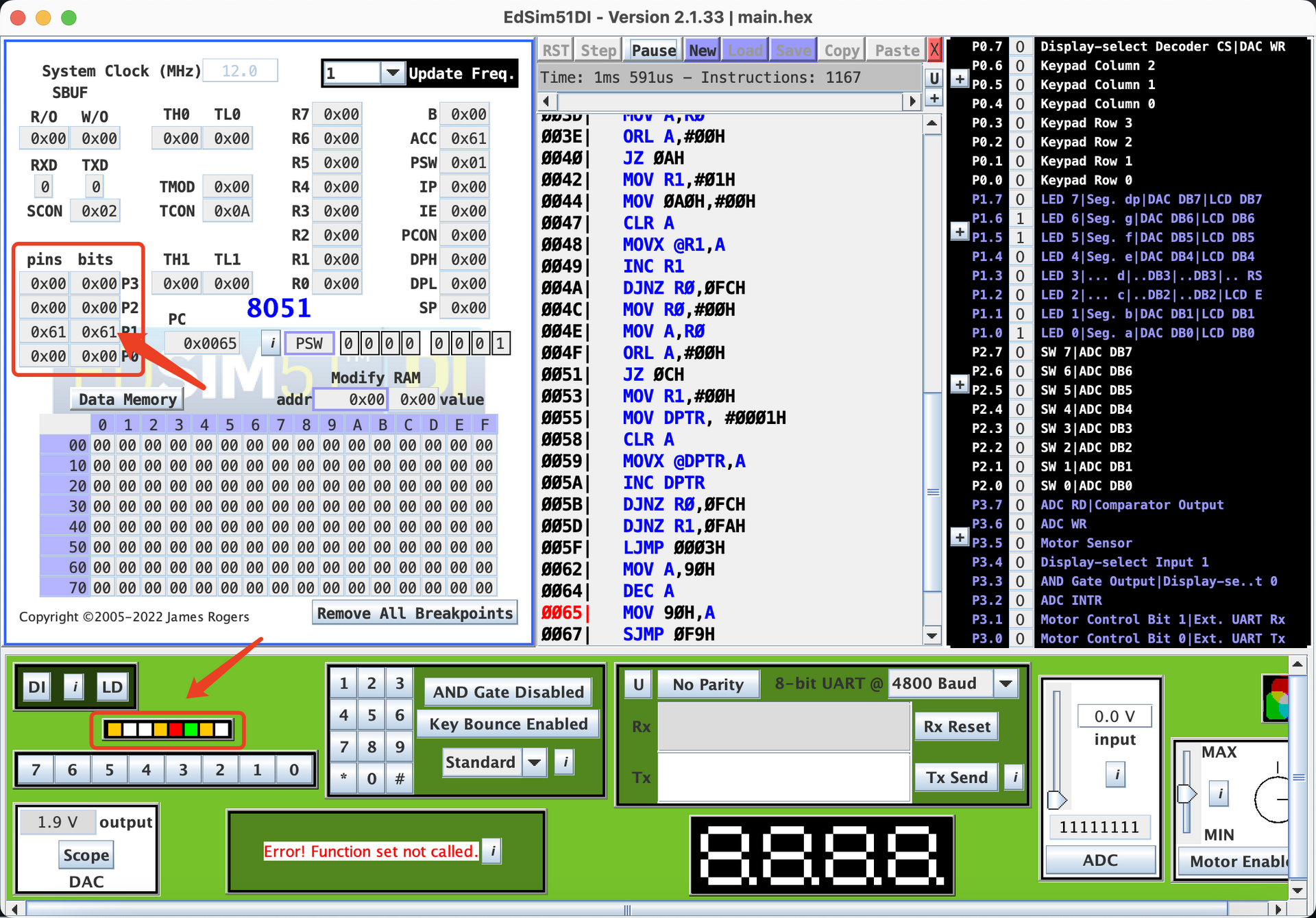Toggle switch bank button 7
This screenshot has height=918, width=1316.
point(36,769)
